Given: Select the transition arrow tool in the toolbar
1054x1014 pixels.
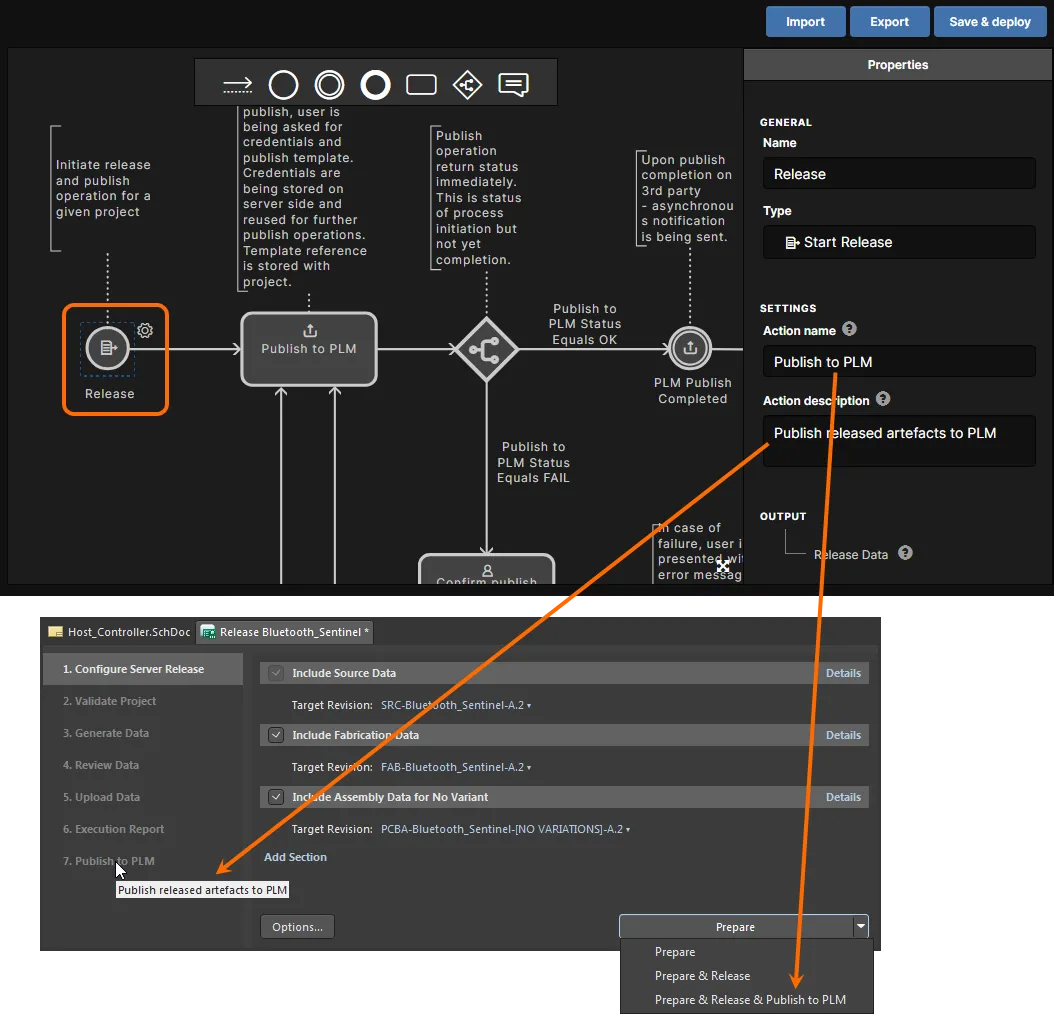Looking at the screenshot, I should pyautogui.click(x=237, y=84).
